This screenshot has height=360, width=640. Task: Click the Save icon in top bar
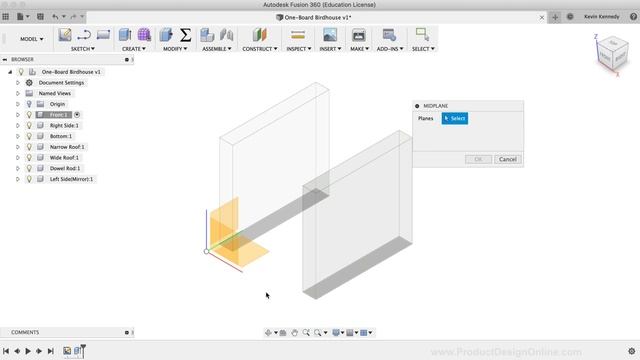(x=40, y=17)
